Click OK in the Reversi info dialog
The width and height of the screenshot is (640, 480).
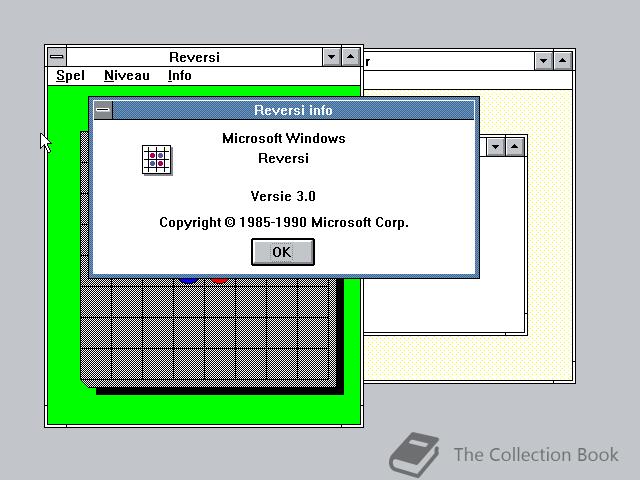(283, 252)
